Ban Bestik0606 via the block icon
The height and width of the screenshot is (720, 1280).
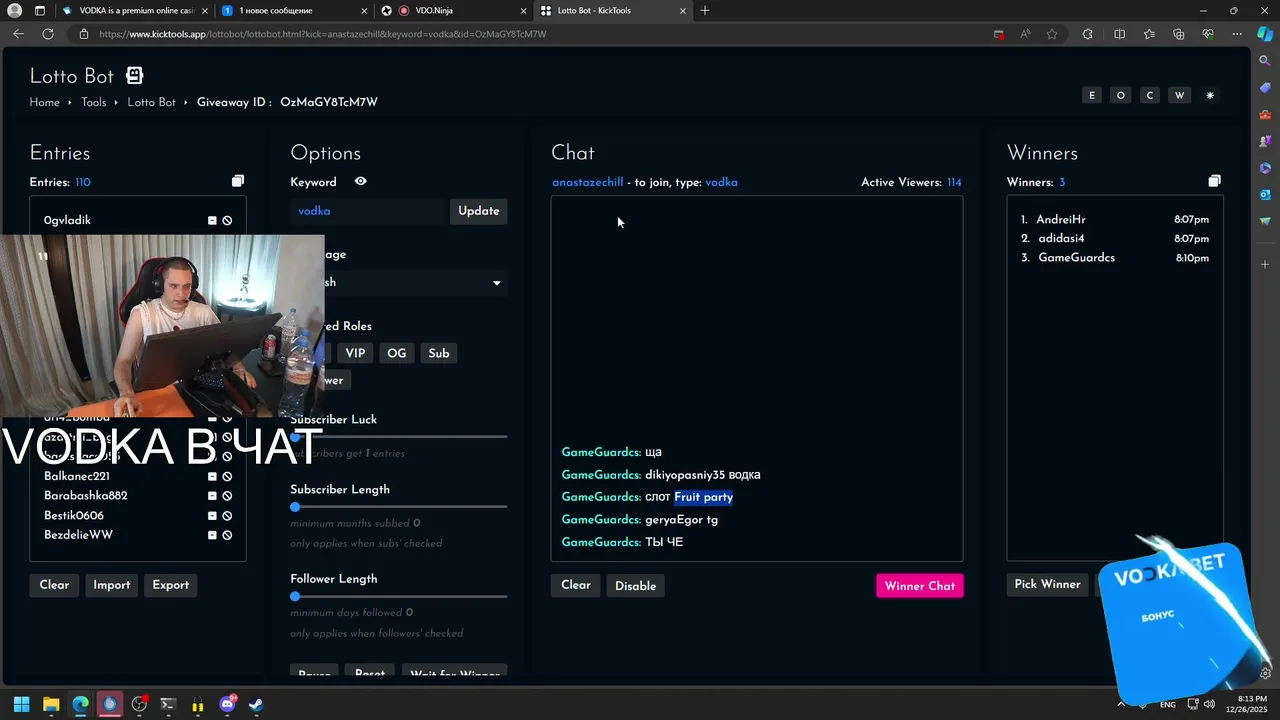pos(227,516)
